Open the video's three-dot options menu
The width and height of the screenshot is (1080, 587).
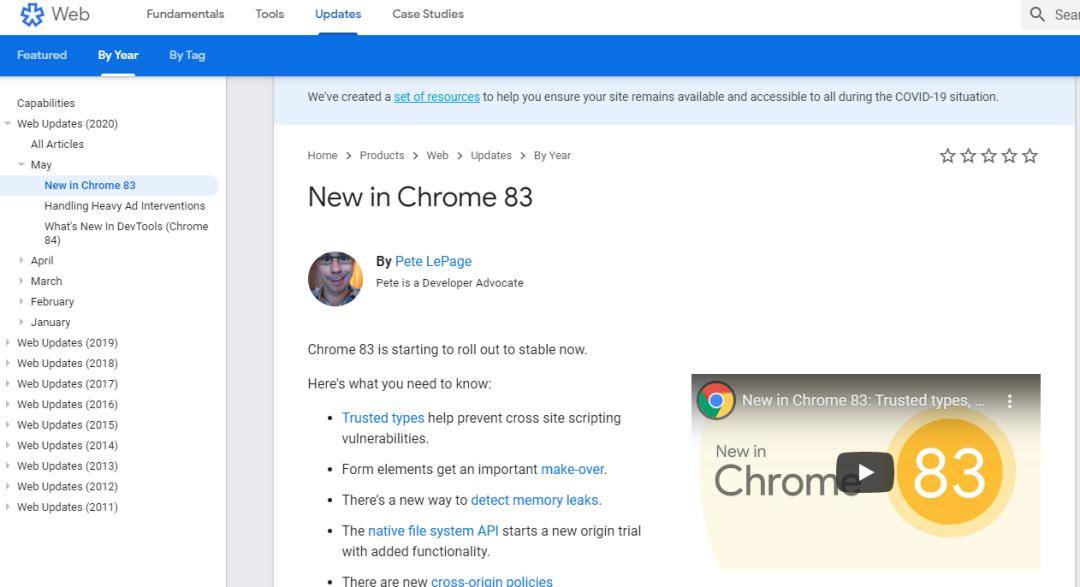point(1009,401)
